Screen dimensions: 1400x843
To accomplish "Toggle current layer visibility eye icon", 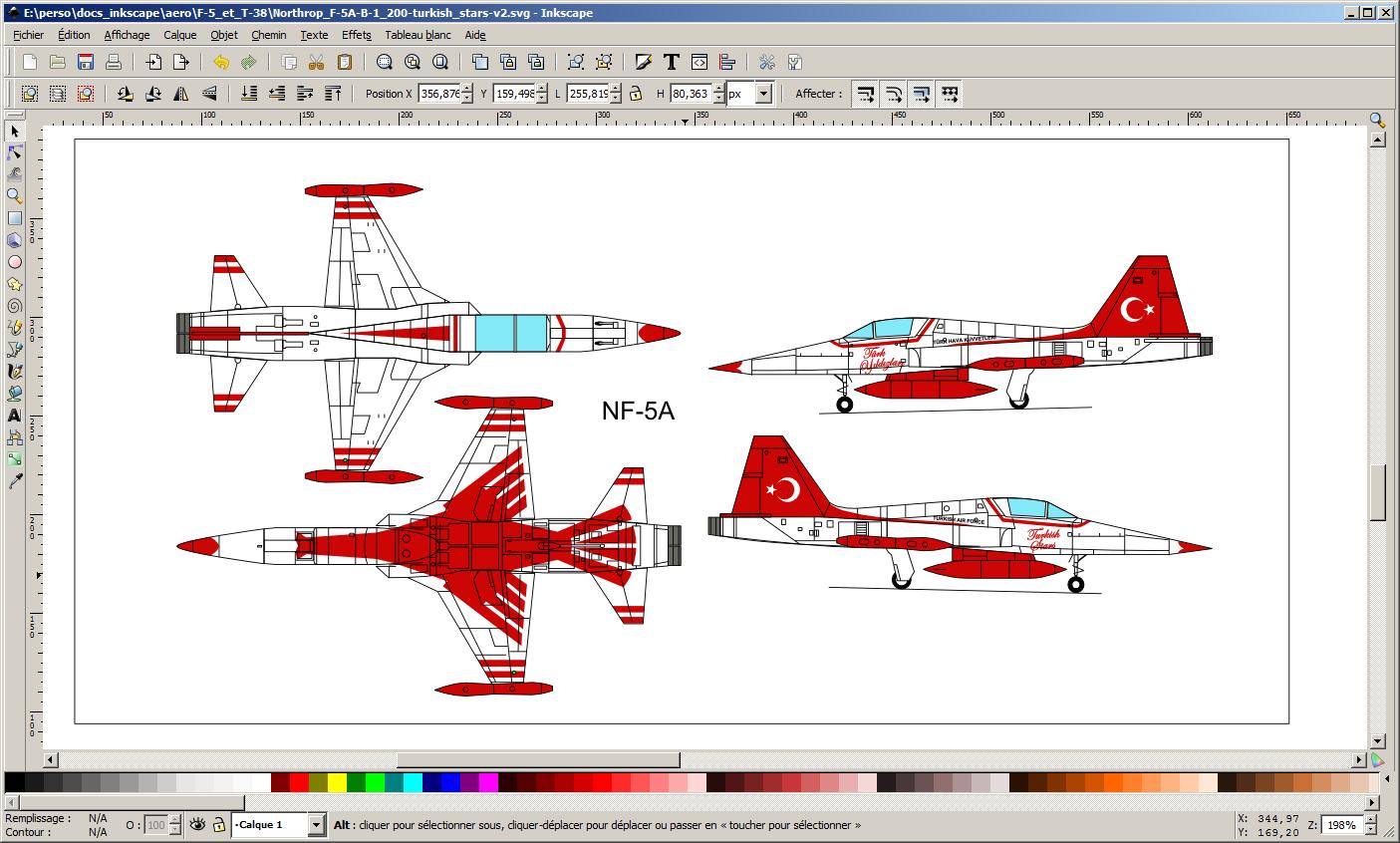I will click(x=197, y=824).
